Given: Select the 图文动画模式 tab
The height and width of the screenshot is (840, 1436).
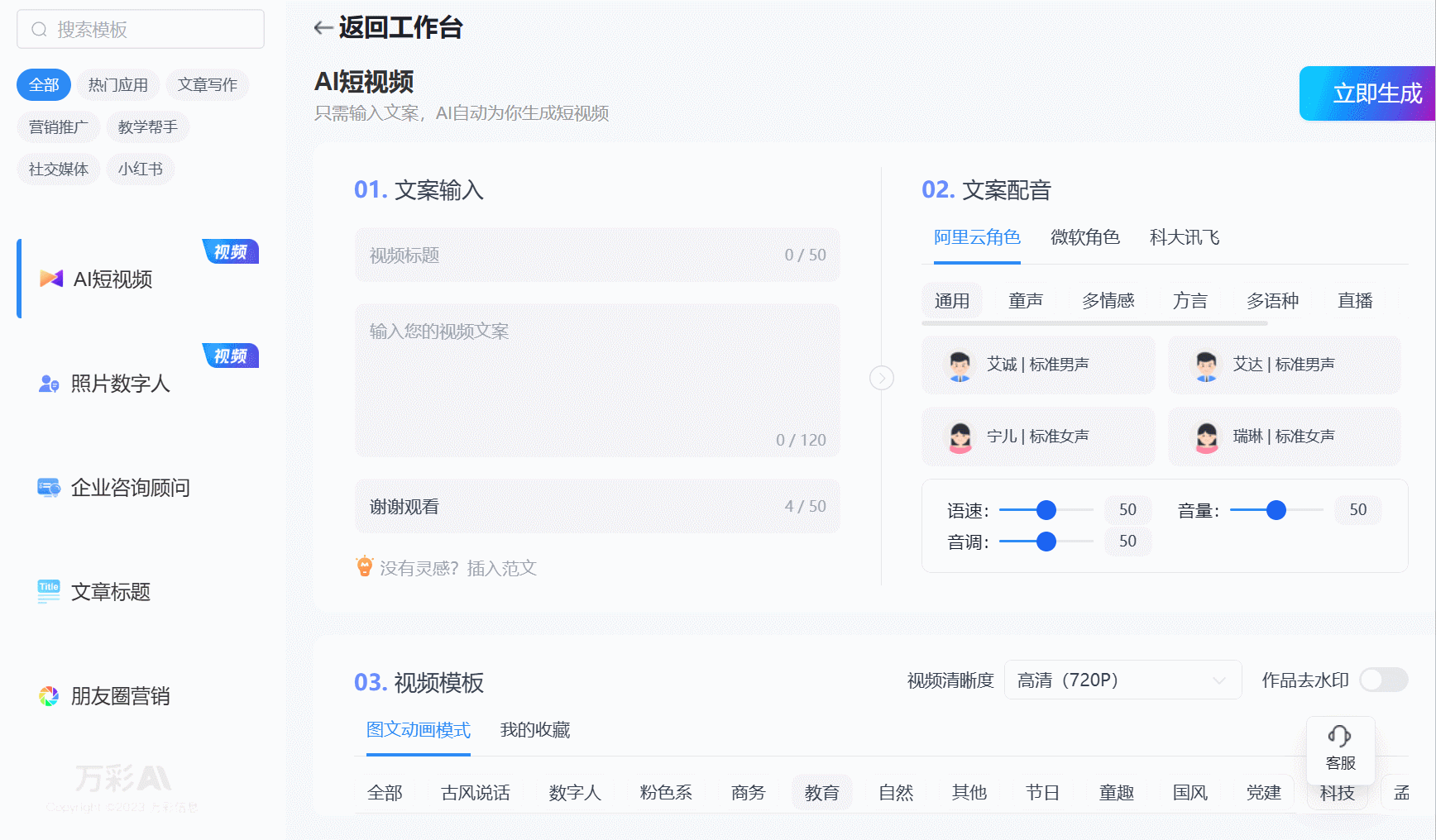Looking at the screenshot, I should (419, 730).
